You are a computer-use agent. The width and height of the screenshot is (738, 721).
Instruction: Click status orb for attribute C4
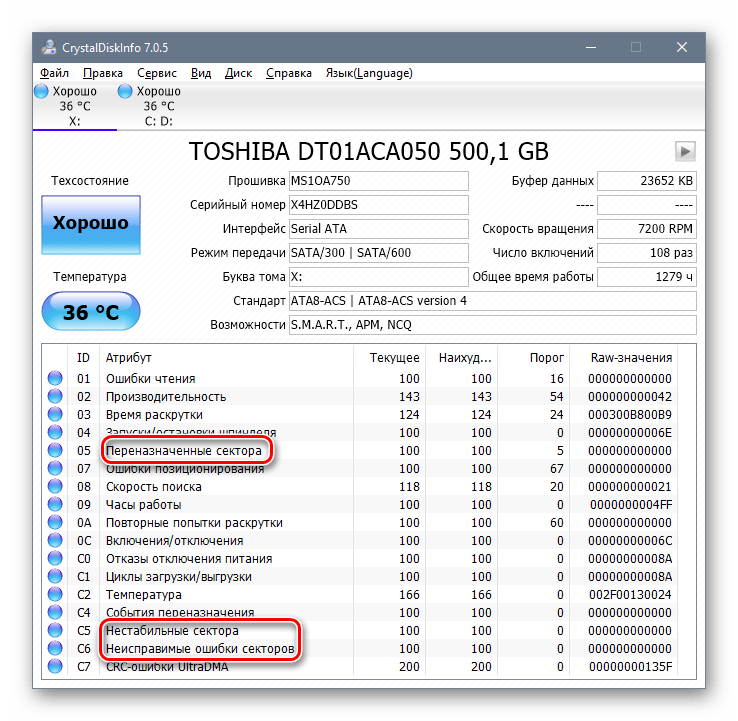(x=55, y=612)
